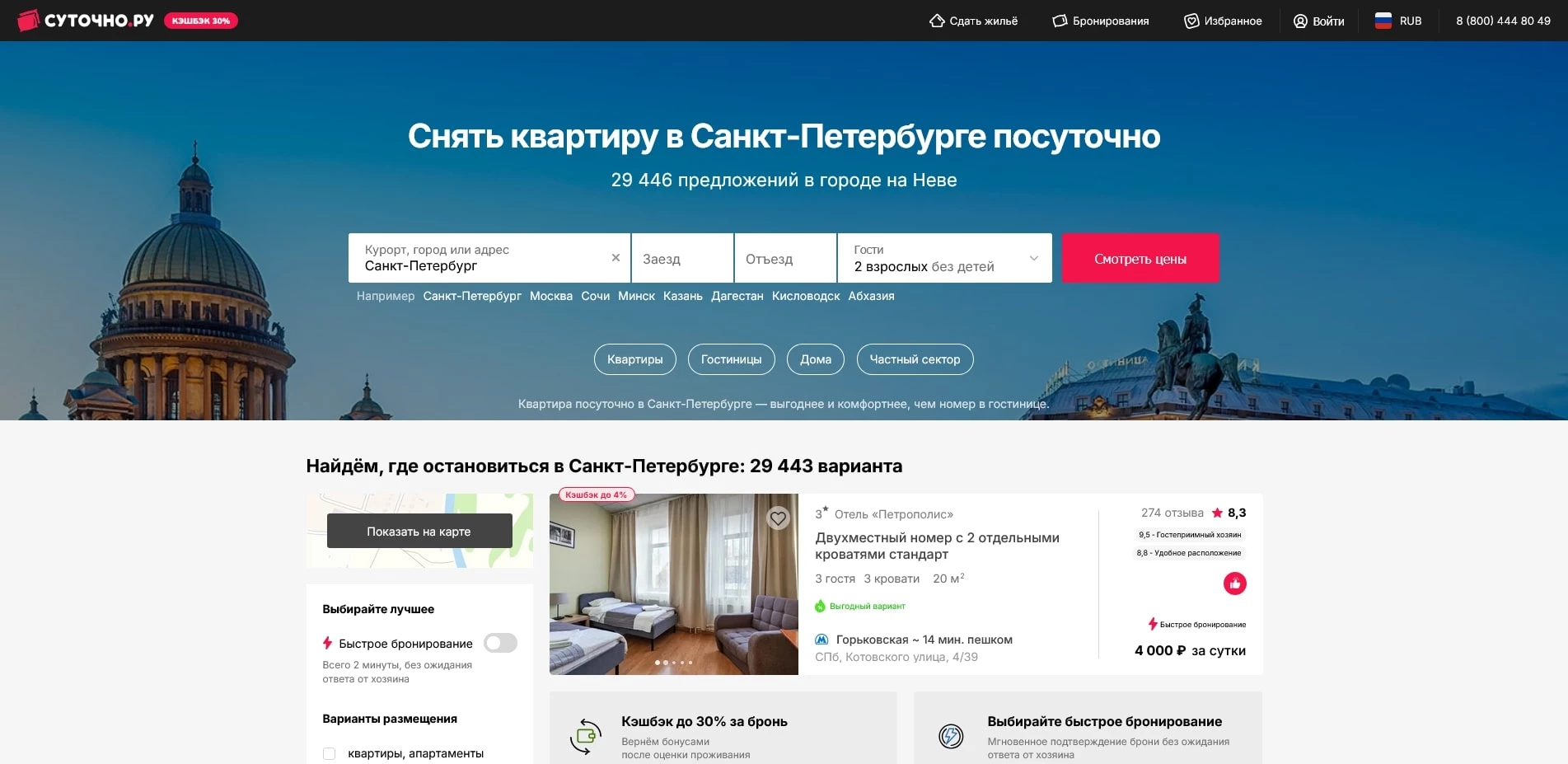Click the green cashback wallet icon
Image resolution: width=1568 pixels, height=764 pixels.
tap(586, 734)
